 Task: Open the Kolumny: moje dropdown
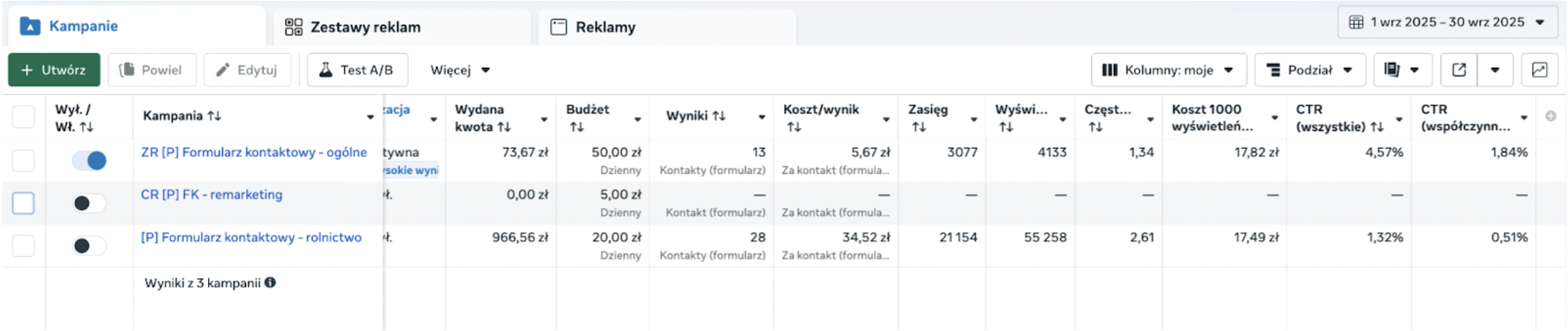point(1168,70)
